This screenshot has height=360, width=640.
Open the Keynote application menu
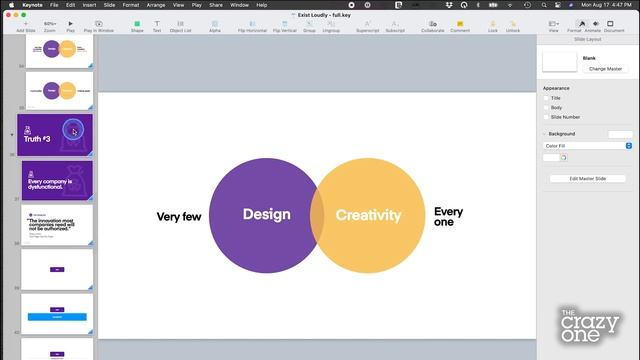[32, 5]
